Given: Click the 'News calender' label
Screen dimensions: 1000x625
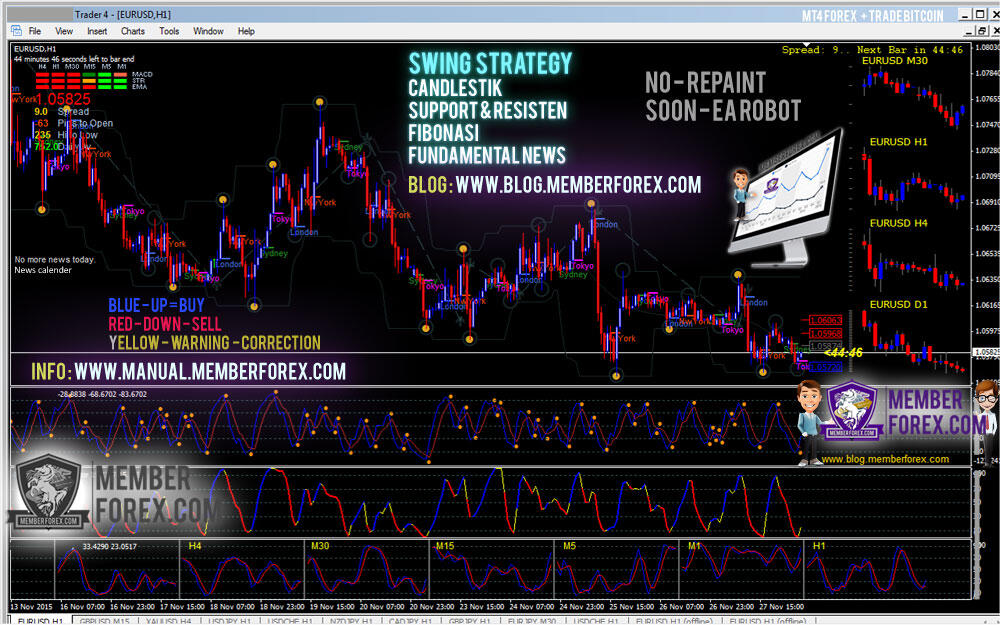Looking at the screenshot, I should pyautogui.click(x=43, y=270).
